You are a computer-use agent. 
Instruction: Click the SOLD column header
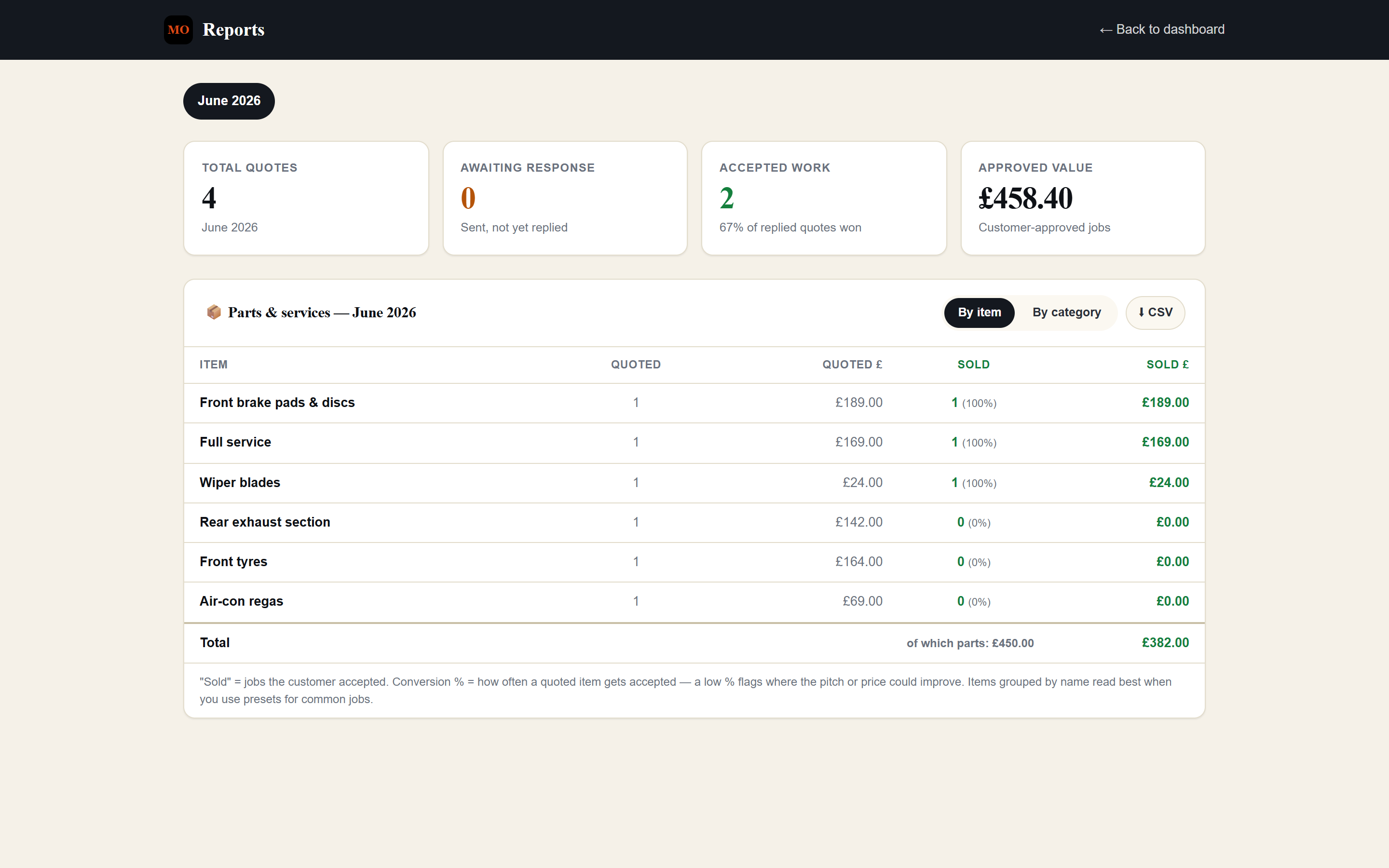click(973, 365)
